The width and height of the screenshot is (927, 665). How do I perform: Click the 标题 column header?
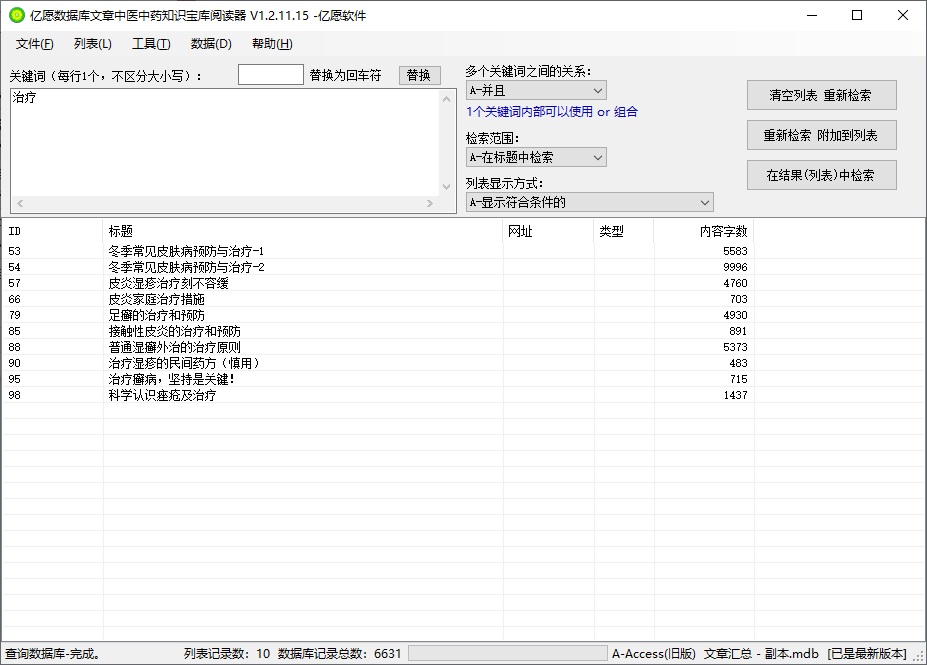click(300, 231)
